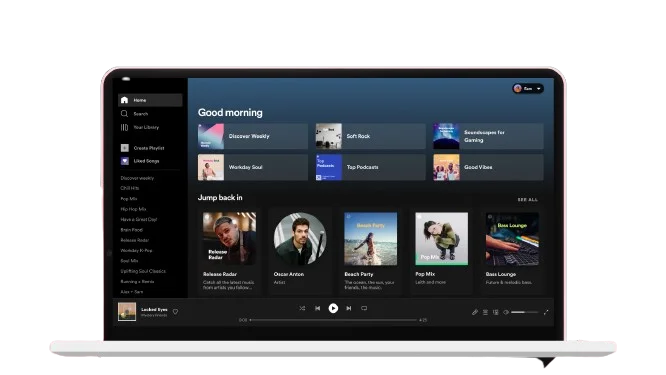666x375 pixels.
Task: Click the Top Podcasts shortcut artwork
Action: click(x=329, y=167)
